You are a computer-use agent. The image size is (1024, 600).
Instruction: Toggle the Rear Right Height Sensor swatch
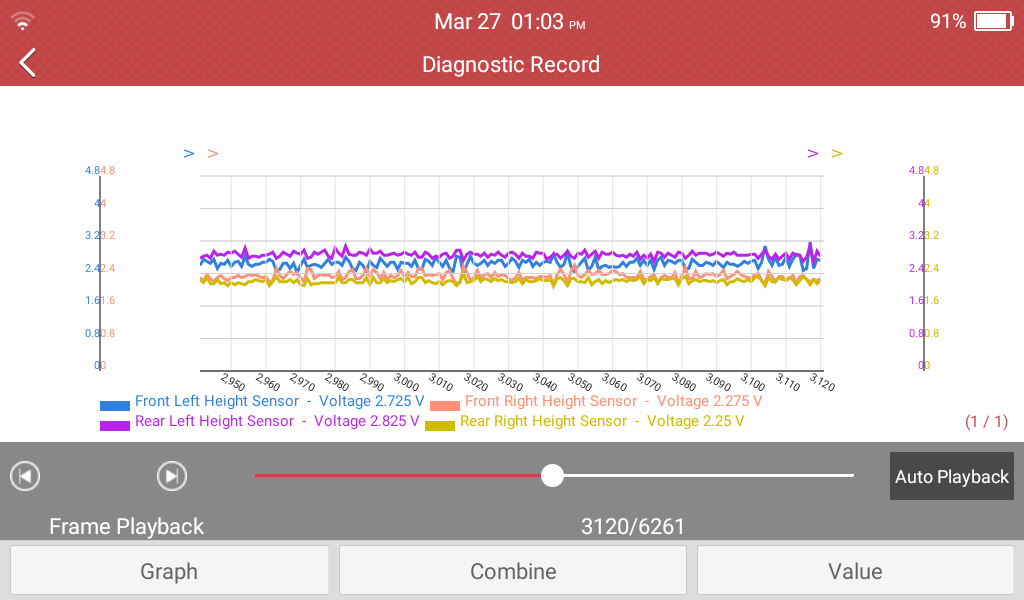pyautogui.click(x=440, y=426)
